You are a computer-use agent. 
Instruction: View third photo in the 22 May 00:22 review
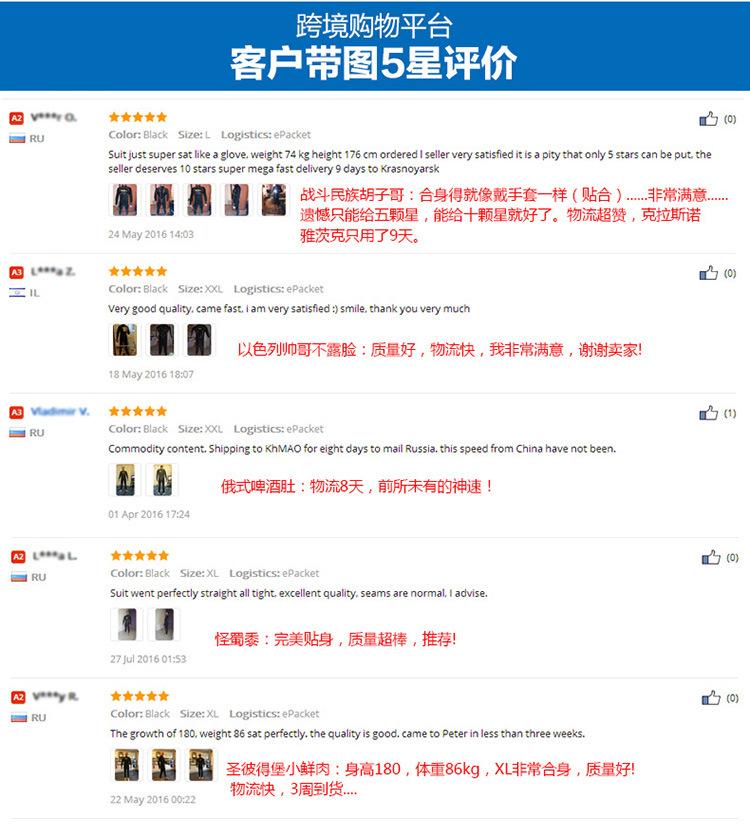click(201, 765)
